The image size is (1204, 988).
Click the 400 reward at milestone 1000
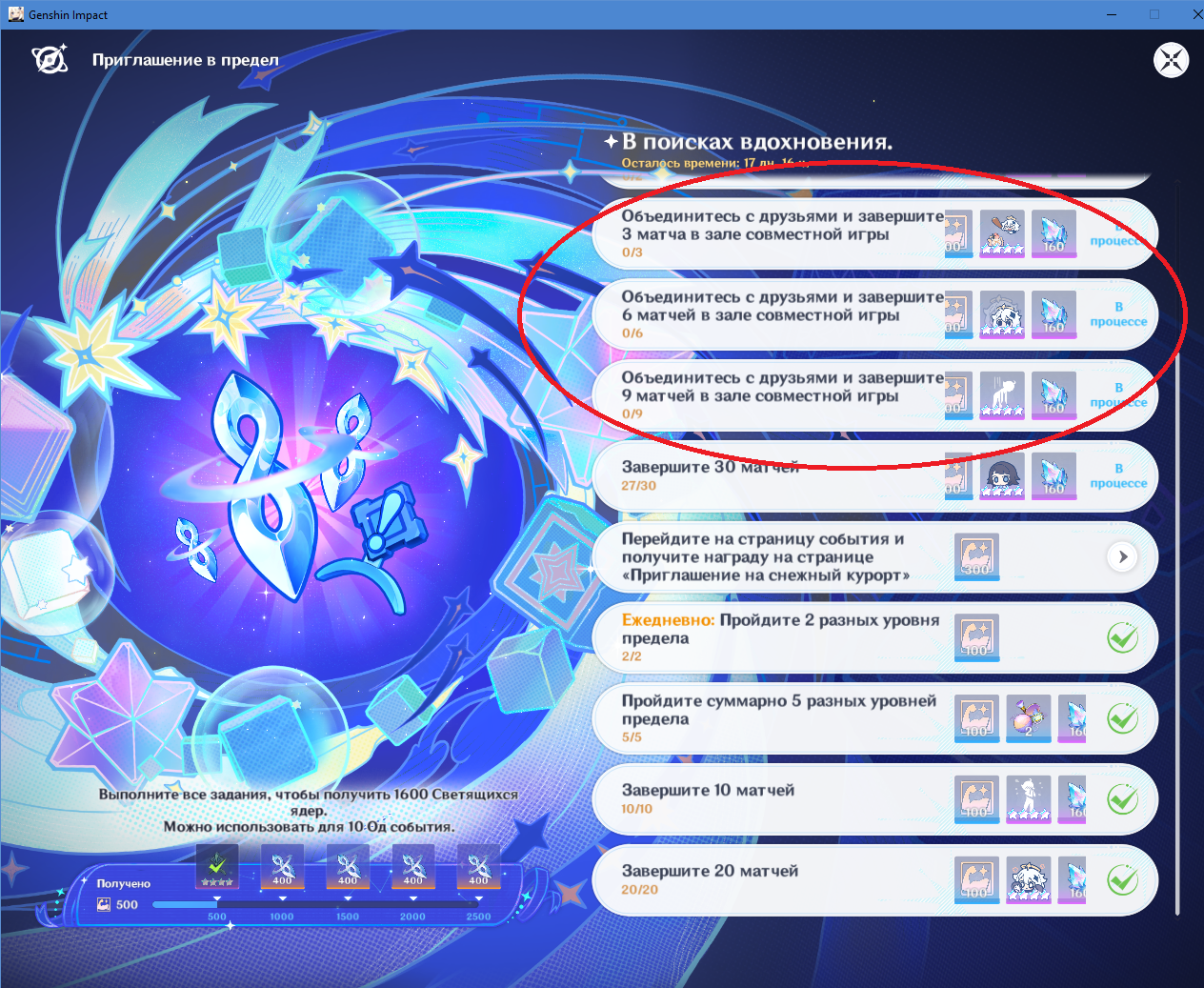(x=282, y=867)
